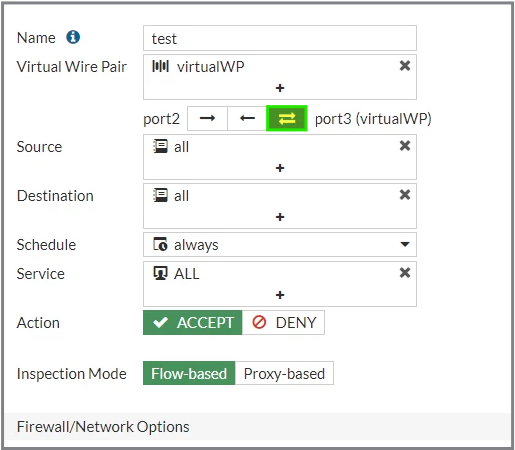Remove 'all' from the Source field
The width and height of the screenshot is (515, 450).
pos(405,146)
